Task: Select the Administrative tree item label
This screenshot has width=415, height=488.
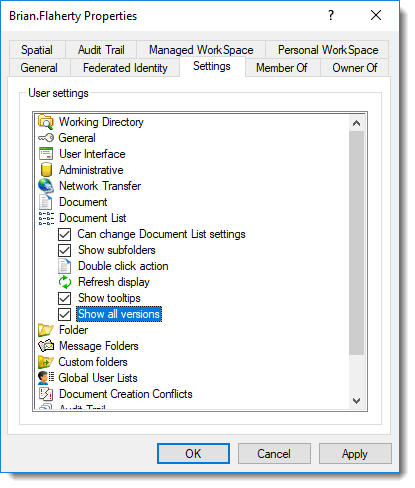Action: pyautogui.click(x=91, y=170)
